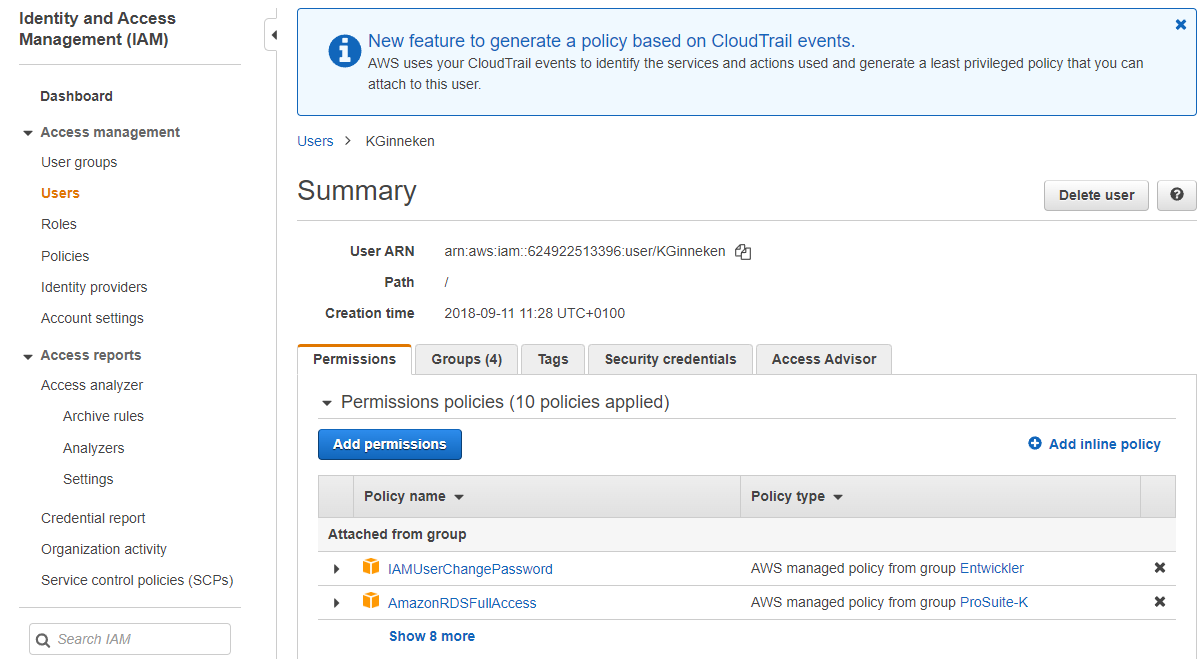This screenshot has height=659, width=1199.
Task: Click the Delete user button
Action: pyautogui.click(x=1096, y=195)
